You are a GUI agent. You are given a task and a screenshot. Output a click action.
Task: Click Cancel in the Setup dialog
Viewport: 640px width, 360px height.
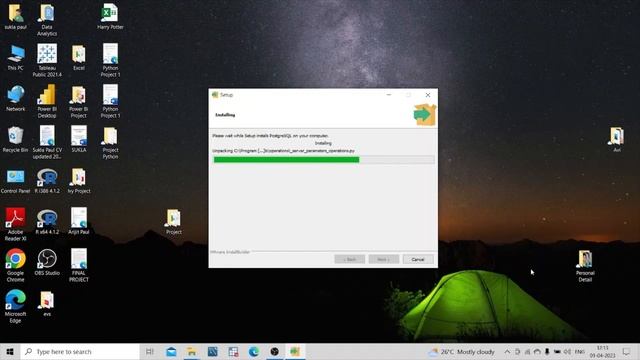click(x=418, y=259)
